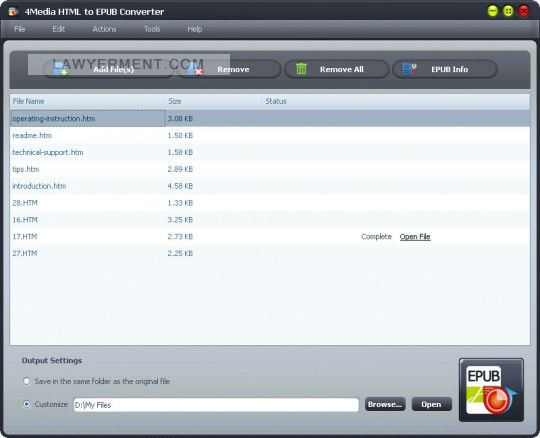The height and width of the screenshot is (438, 540).
Task: Click the Complete status text for 17.HTM
Action: 376,237
